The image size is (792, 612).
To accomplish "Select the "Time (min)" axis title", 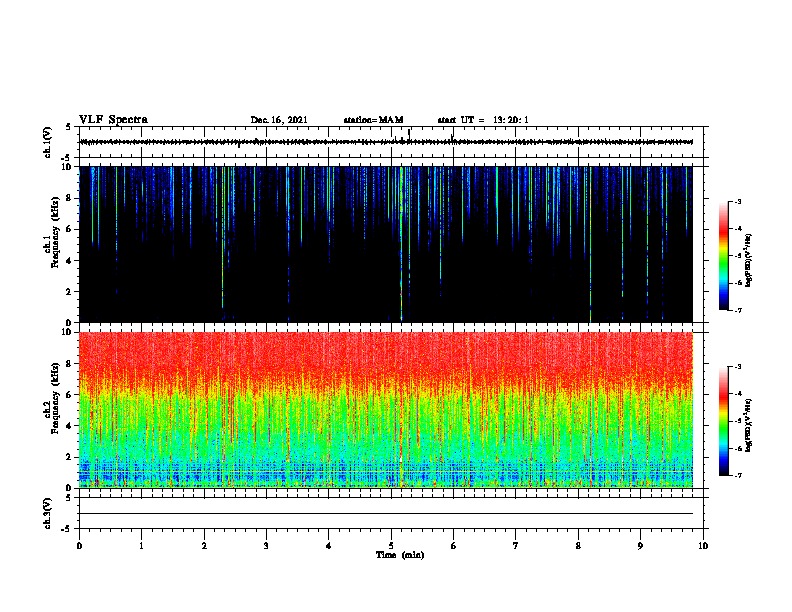I will tap(400, 555).
